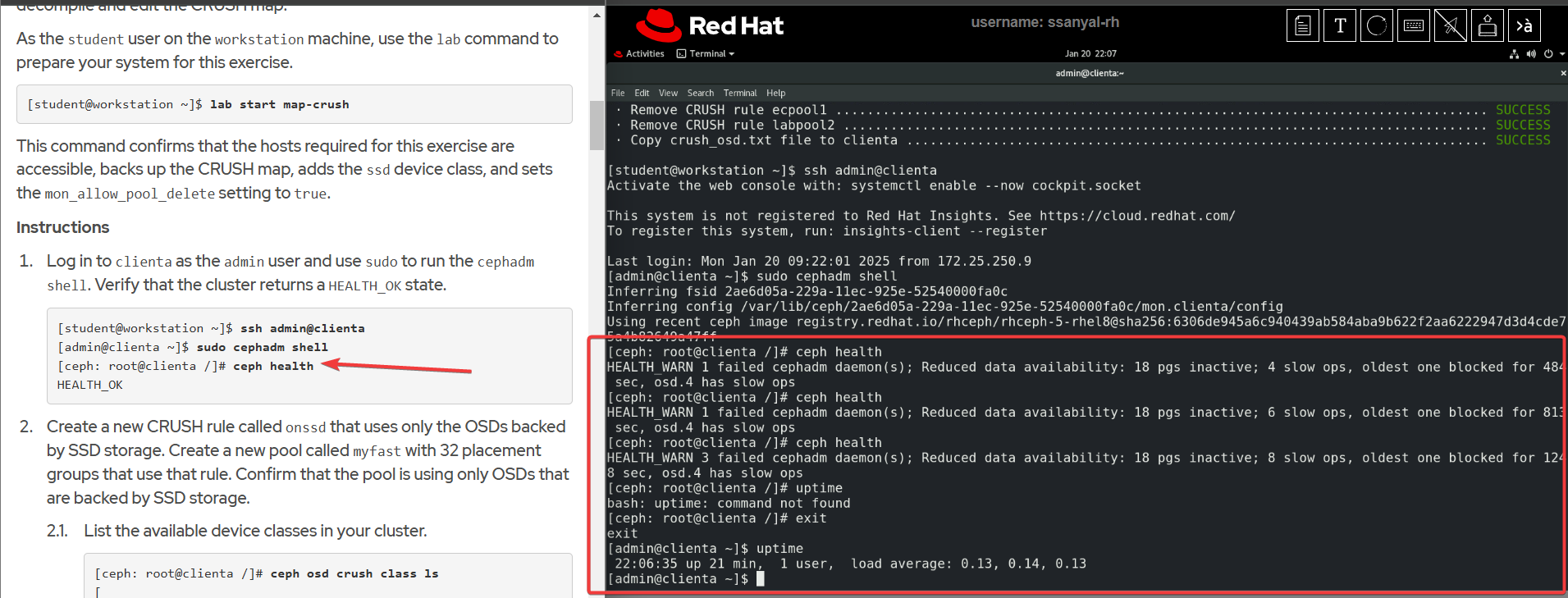1568x598 pixels.
Task: Click 'ssh admin@clienta' in instructions code block
Action: 303,328
